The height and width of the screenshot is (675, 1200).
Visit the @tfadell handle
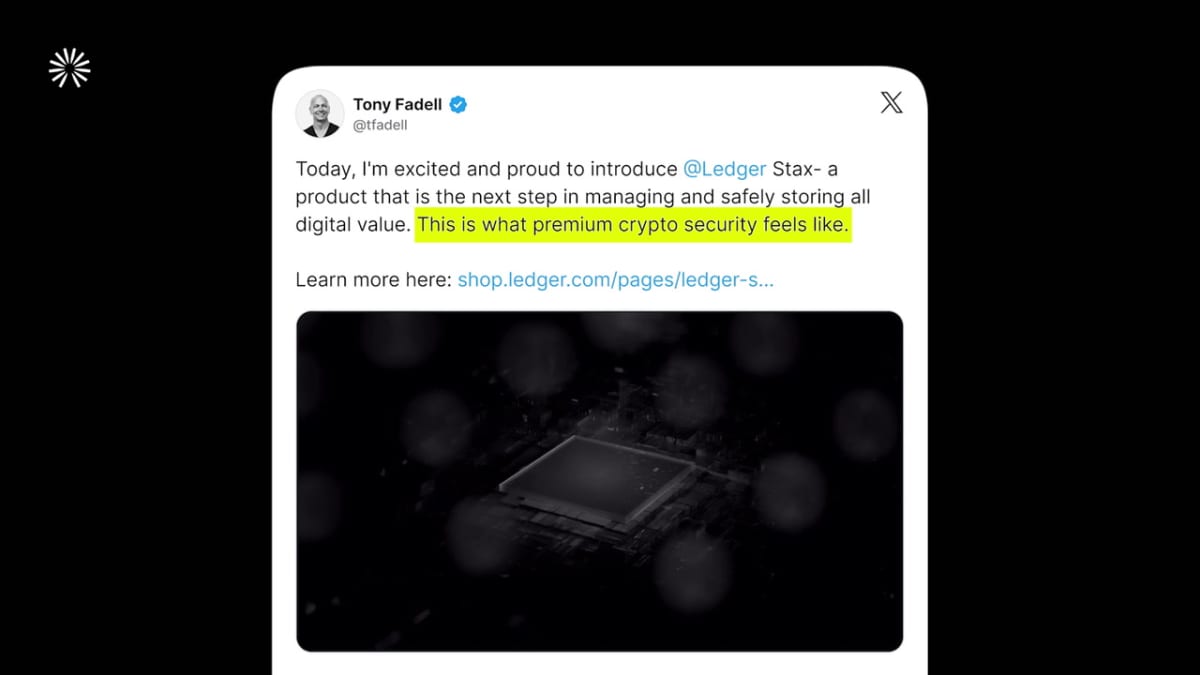(380, 126)
